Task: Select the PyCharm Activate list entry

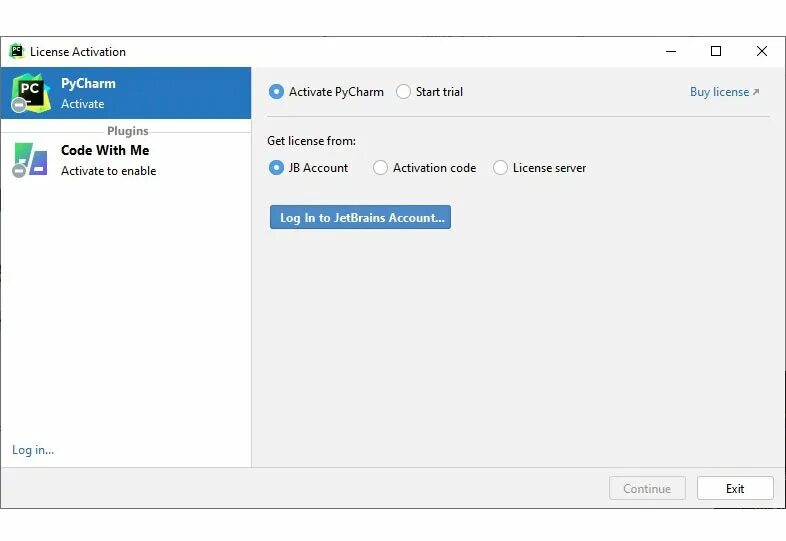Action: coord(126,93)
